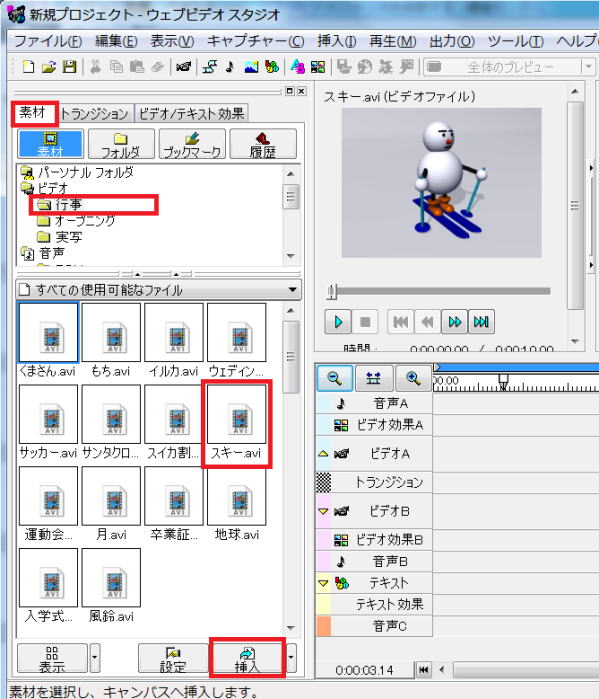Click the 音声B track note icon
Image resolution: width=599 pixels, height=699 pixels.
pos(341,562)
